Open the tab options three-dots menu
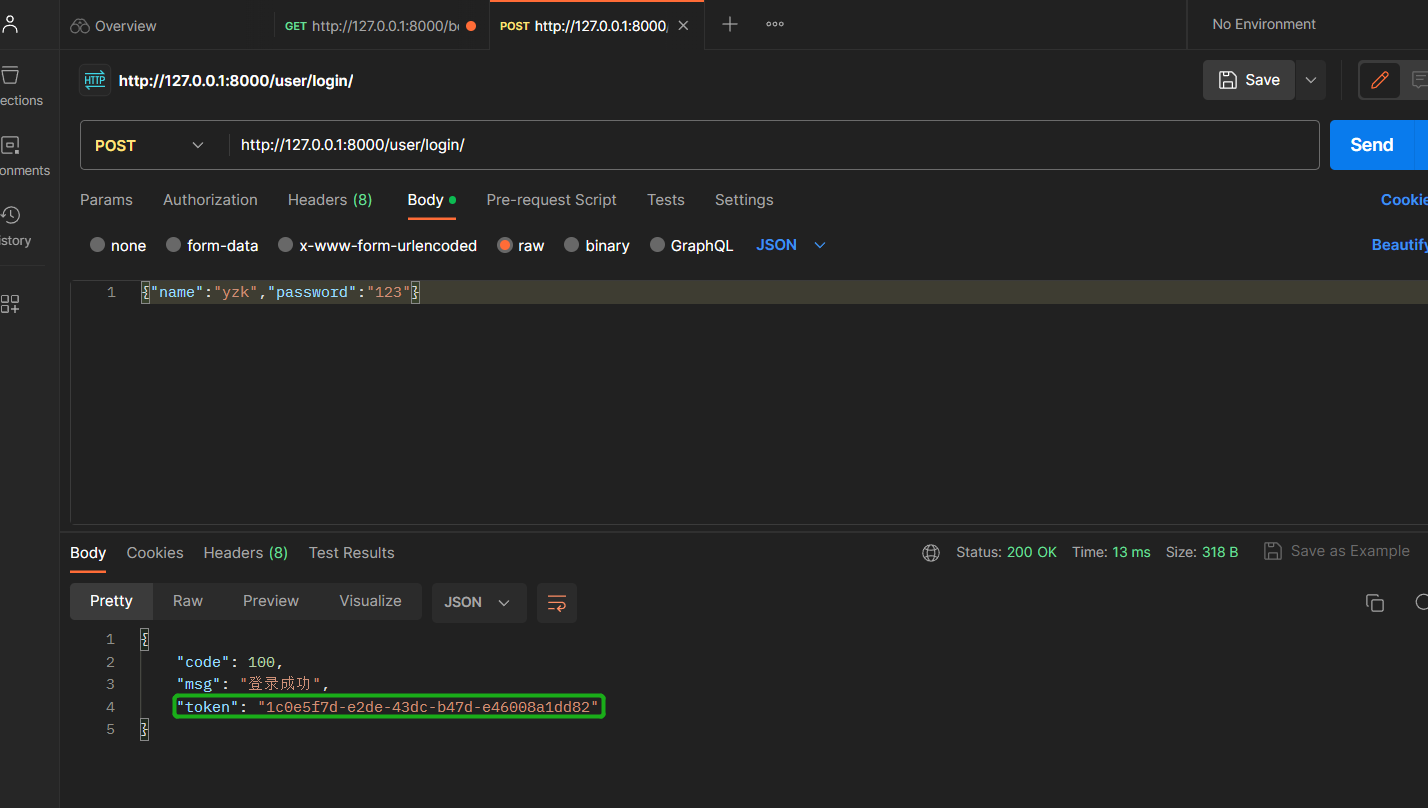This screenshot has width=1428, height=808. pyautogui.click(x=775, y=25)
